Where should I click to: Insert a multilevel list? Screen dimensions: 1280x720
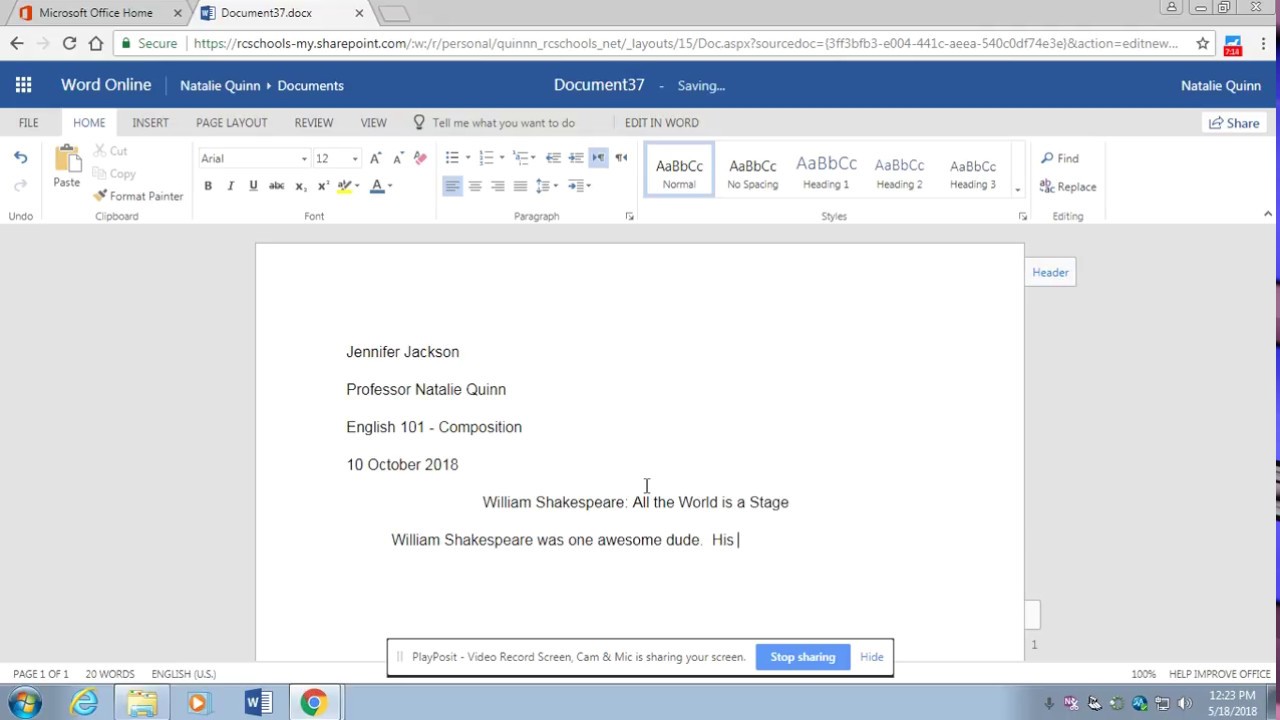[x=520, y=158]
